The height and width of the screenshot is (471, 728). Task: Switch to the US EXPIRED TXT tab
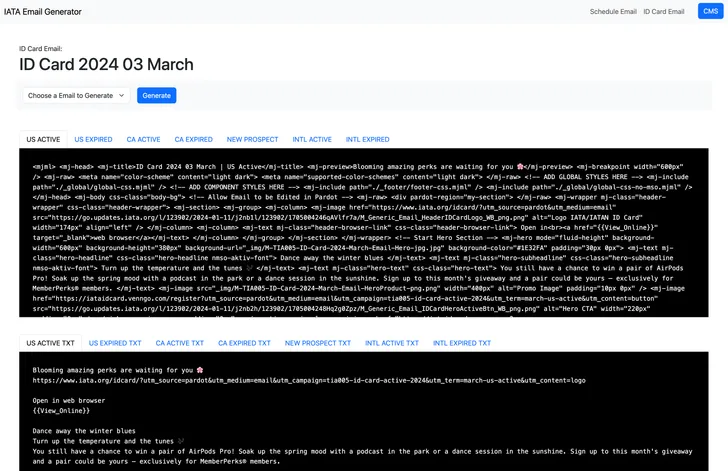click(115, 343)
